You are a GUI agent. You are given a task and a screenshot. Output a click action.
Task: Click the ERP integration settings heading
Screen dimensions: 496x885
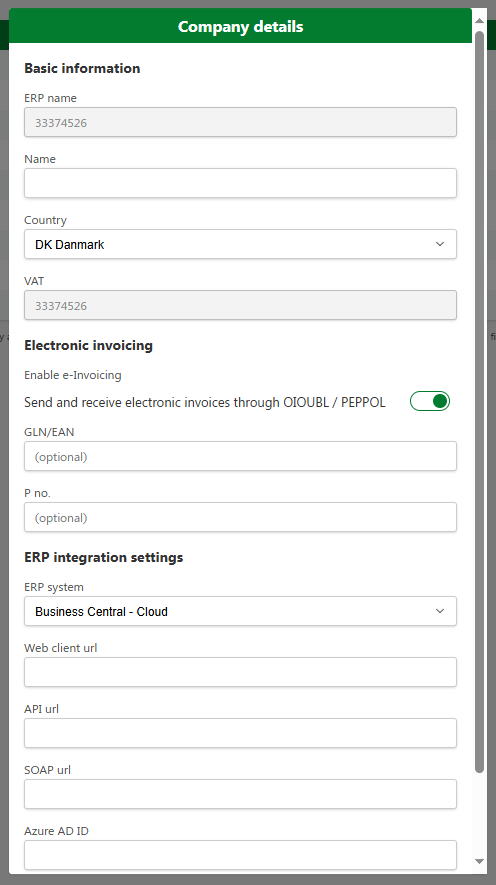[x=104, y=558]
